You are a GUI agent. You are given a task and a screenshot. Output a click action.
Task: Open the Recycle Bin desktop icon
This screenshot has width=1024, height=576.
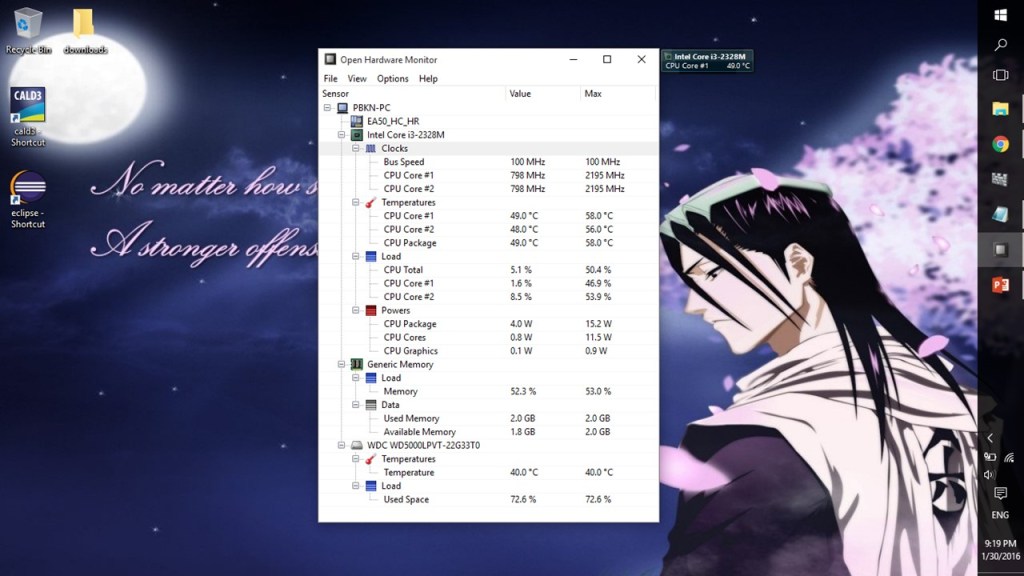click(28, 24)
